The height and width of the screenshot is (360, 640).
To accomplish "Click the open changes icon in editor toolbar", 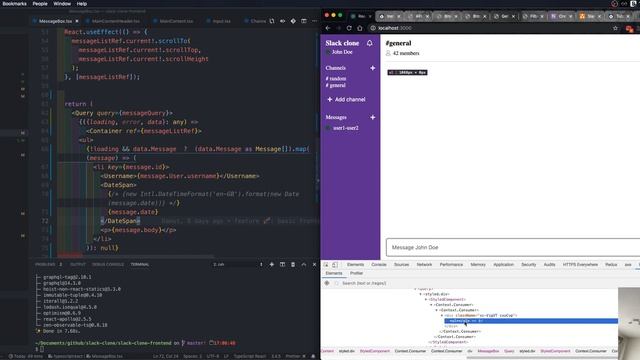I will (x=272, y=21).
